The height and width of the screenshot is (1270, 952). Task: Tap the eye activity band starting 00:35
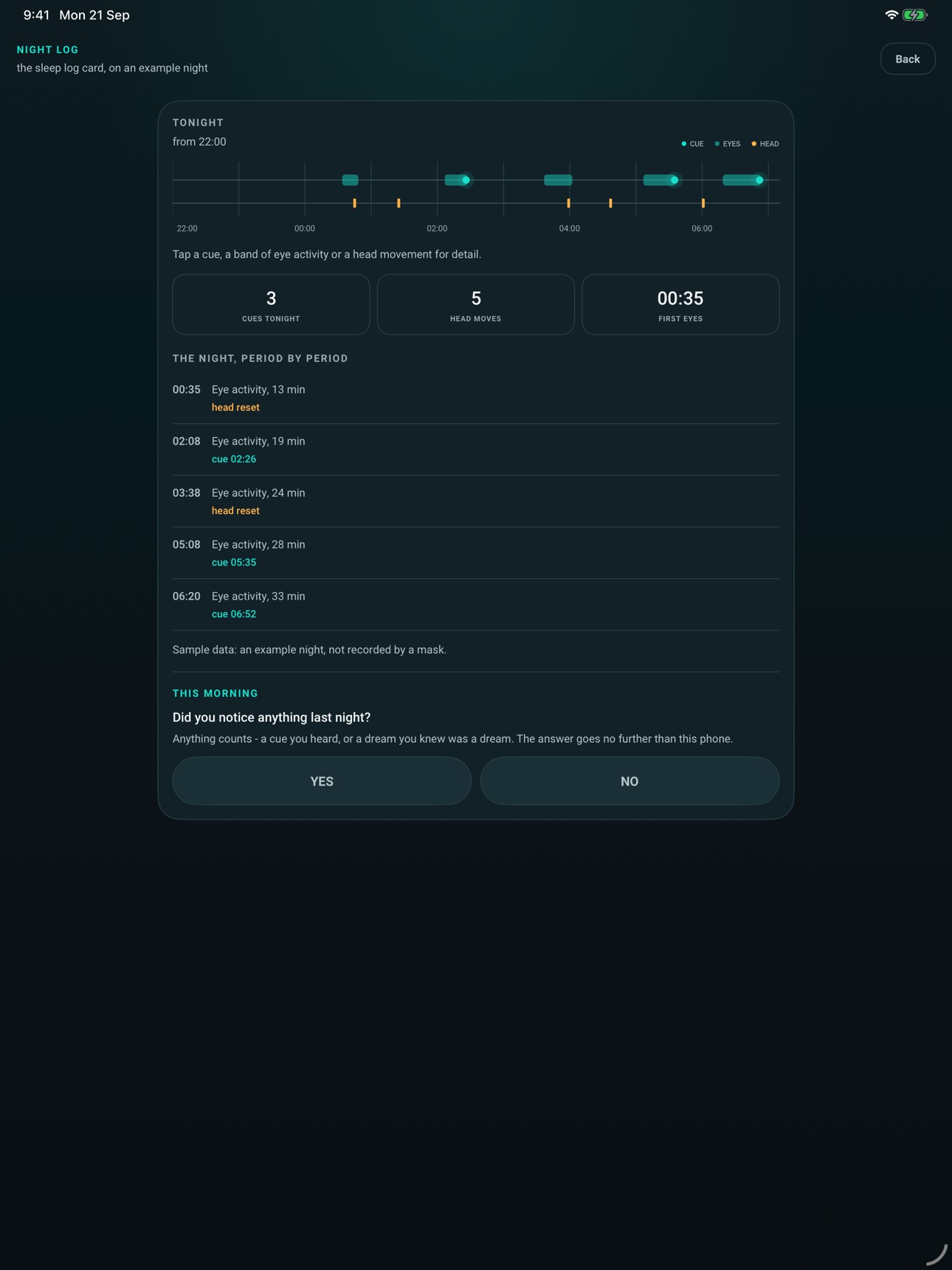pyautogui.click(x=350, y=180)
